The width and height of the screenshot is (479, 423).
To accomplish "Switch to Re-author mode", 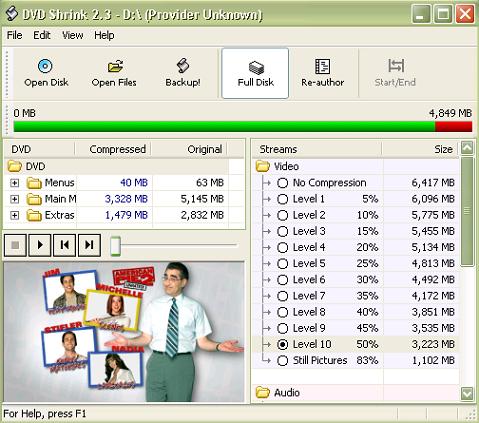I will coord(322,73).
